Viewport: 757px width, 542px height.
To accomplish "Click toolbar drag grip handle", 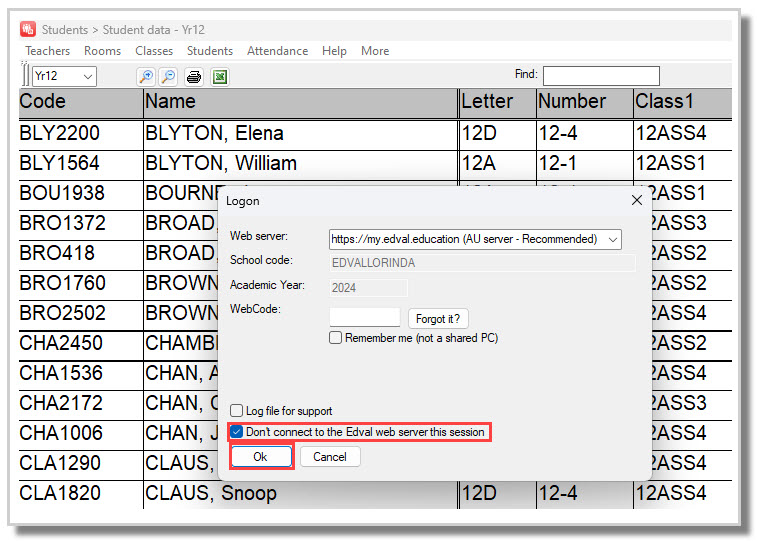I will [x=25, y=75].
